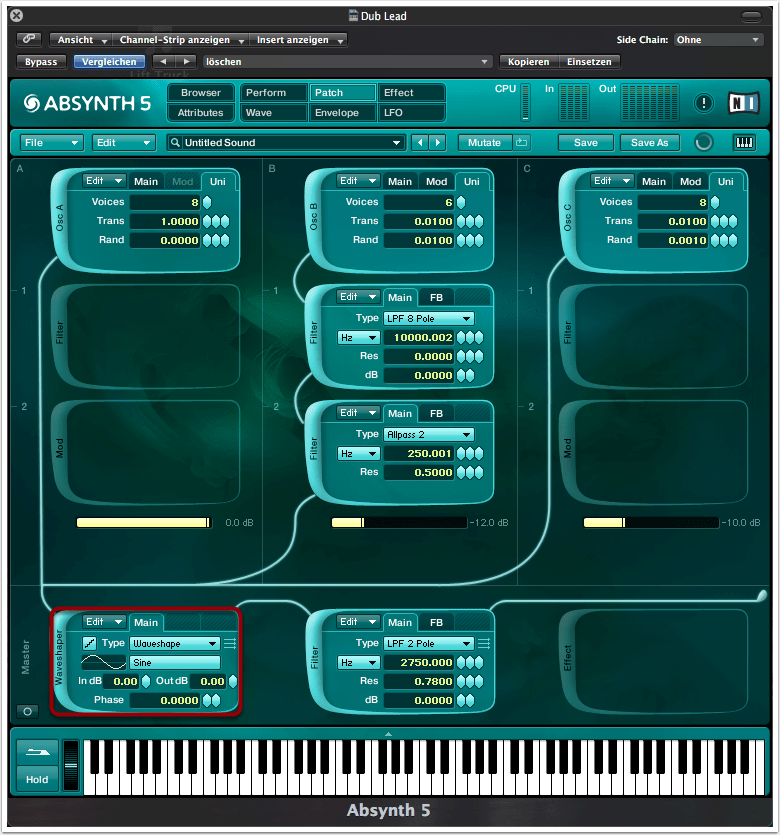The width and height of the screenshot is (780, 835).
Task: Toggle the Osc A module on or off
Action: point(60,218)
